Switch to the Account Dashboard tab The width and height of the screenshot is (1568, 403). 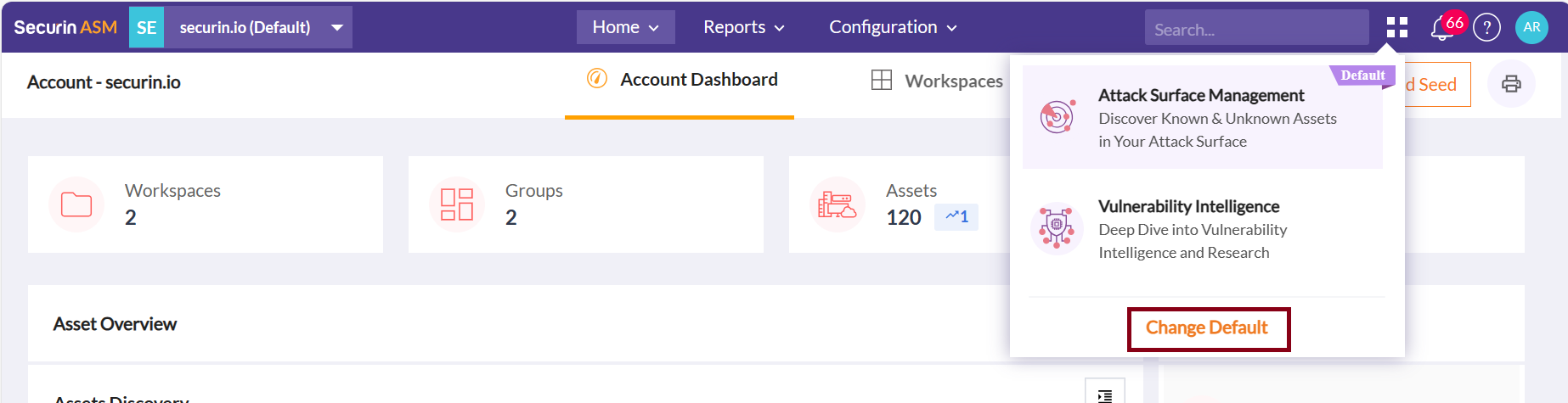[x=681, y=80]
